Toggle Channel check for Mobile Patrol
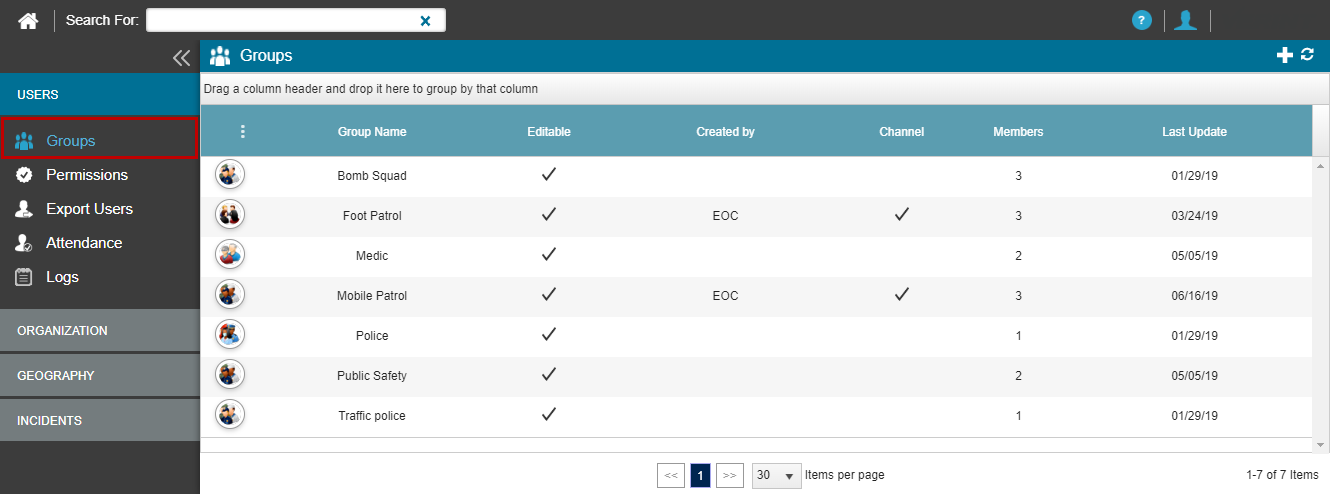 (902, 294)
